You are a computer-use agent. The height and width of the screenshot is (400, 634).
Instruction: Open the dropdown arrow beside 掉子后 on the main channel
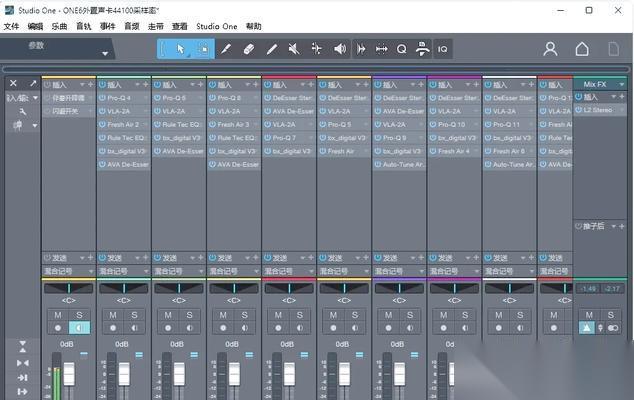click(614, 226)
